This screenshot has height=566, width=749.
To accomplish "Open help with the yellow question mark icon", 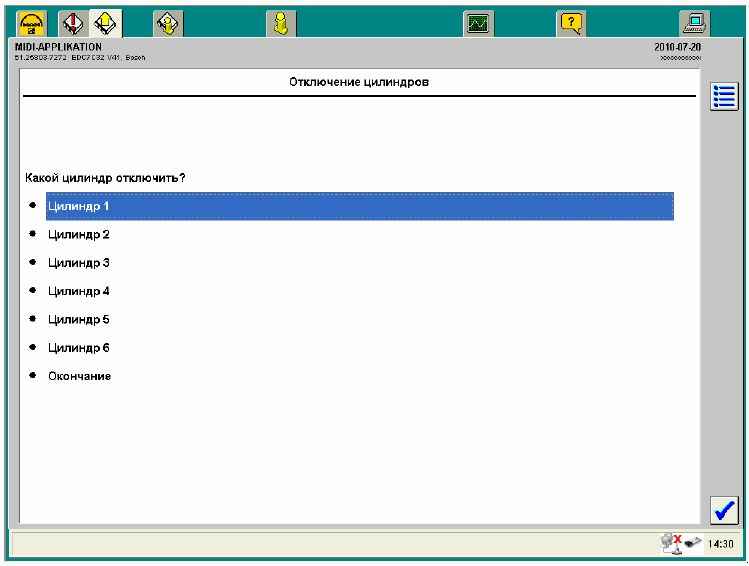I will point(572,21).
